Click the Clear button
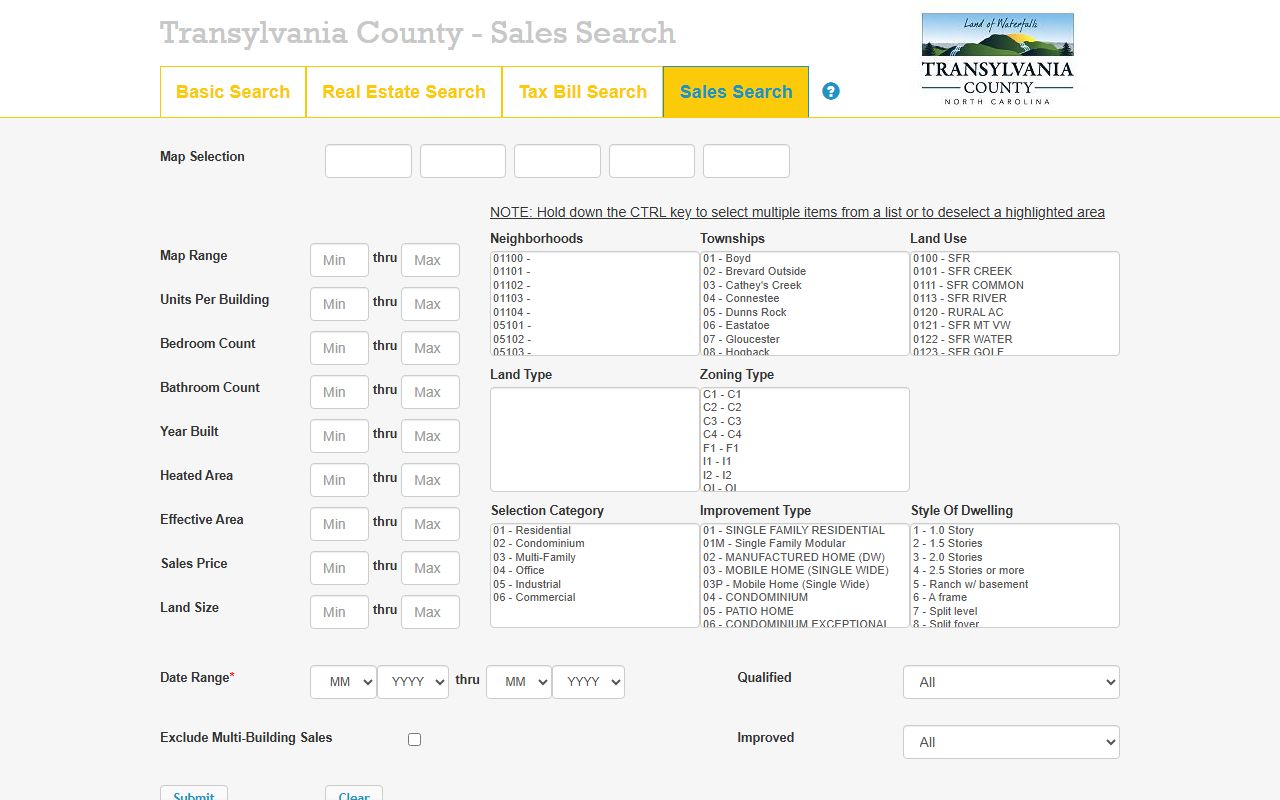This screenshot has width=1280, height=800. tap(354, 793)
